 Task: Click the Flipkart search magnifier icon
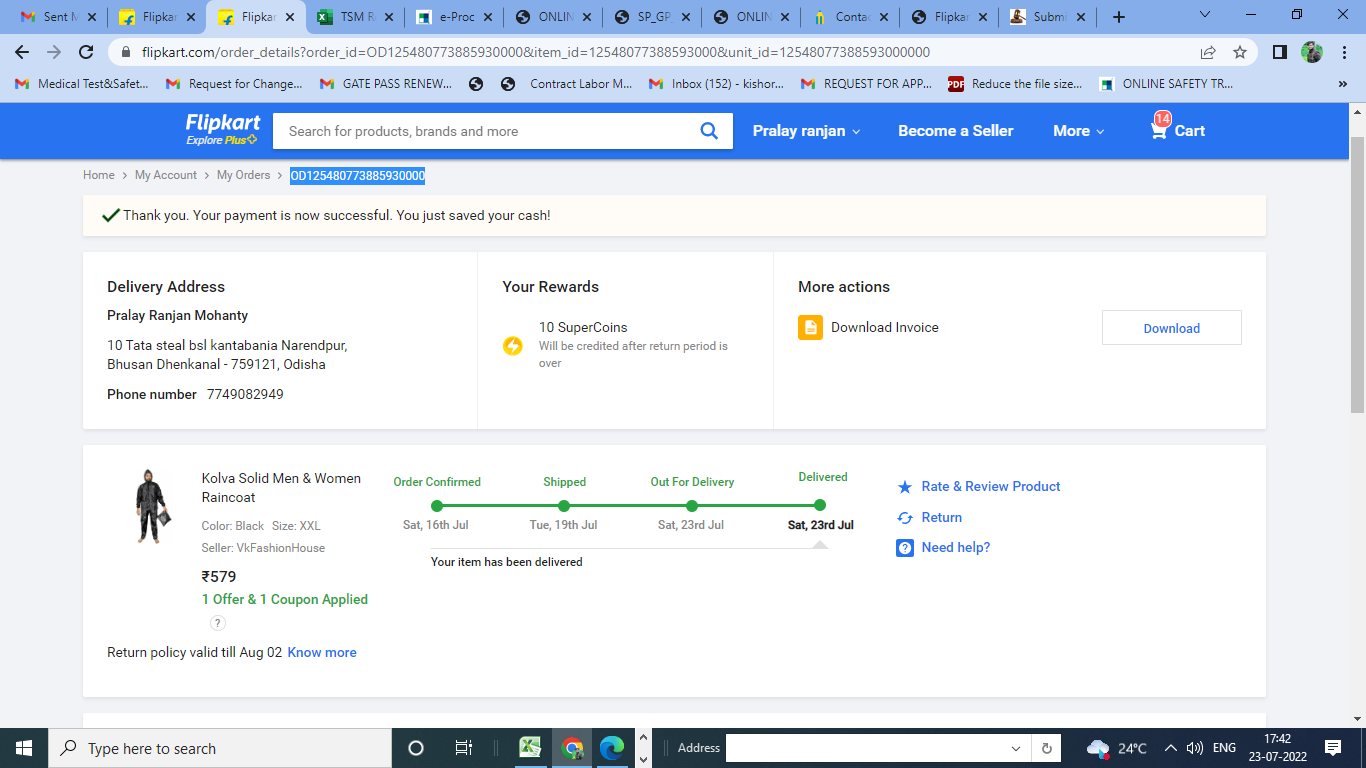pyautogui.click(x=709, y=131)
